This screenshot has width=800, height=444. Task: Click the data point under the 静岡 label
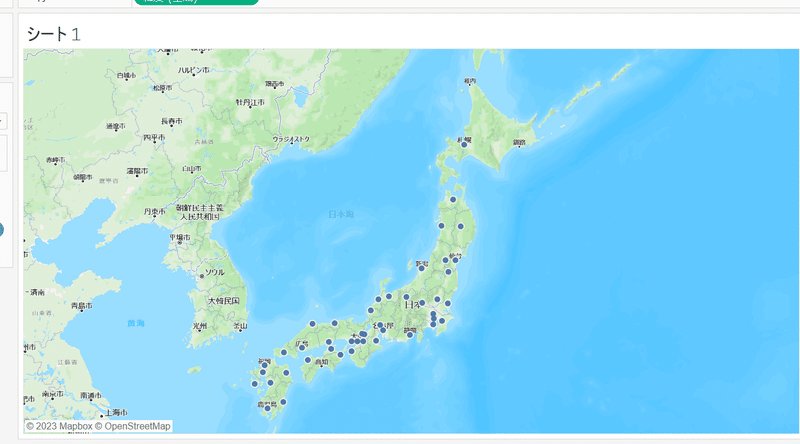point(410,335)
